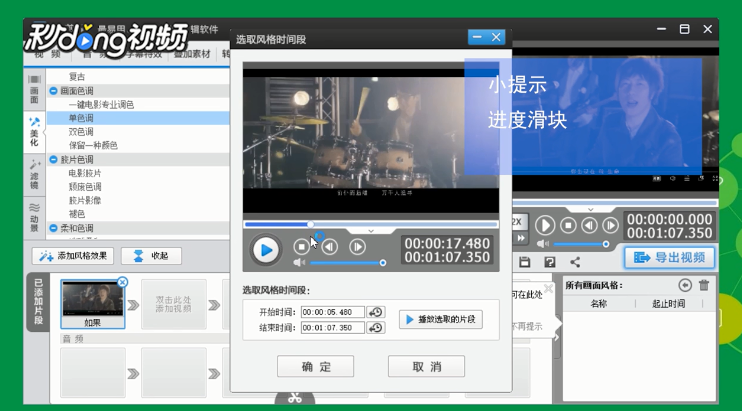
Task: Expand the arrow below the main preview
Action: pyautogui.click(x=590, y=210)
